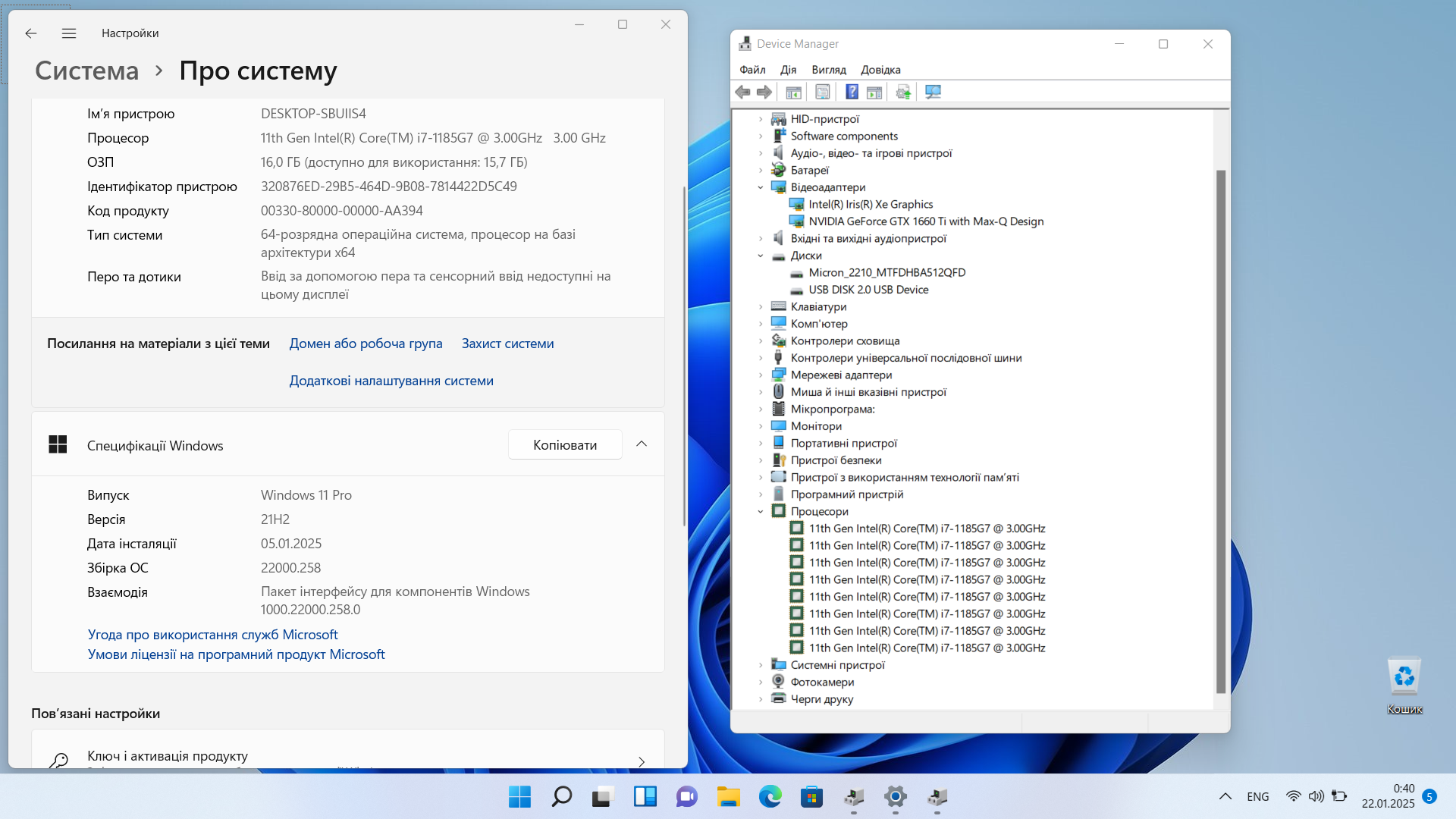The width and height of the screenshot is (1456, 819).
Task: Select NVIDIA GeForce GTX 1660 Ti adapter
Action: pos(926,221)
